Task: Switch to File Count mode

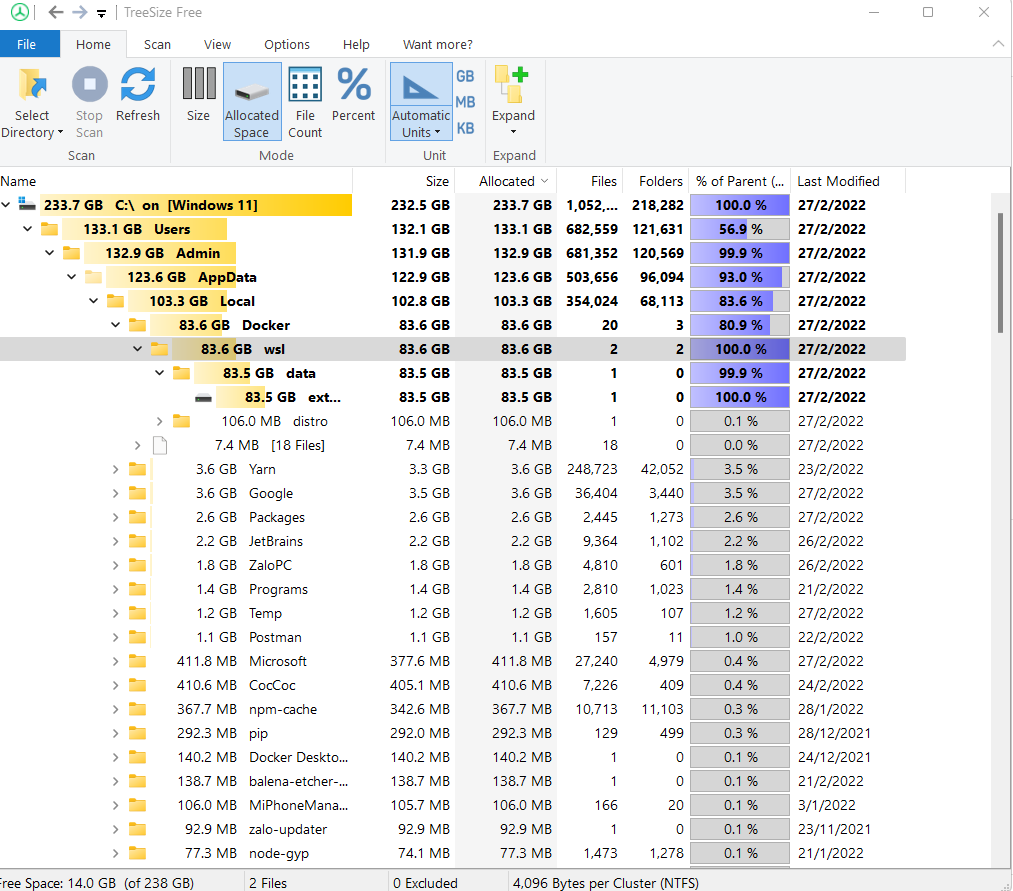Action: click(305, 102)
